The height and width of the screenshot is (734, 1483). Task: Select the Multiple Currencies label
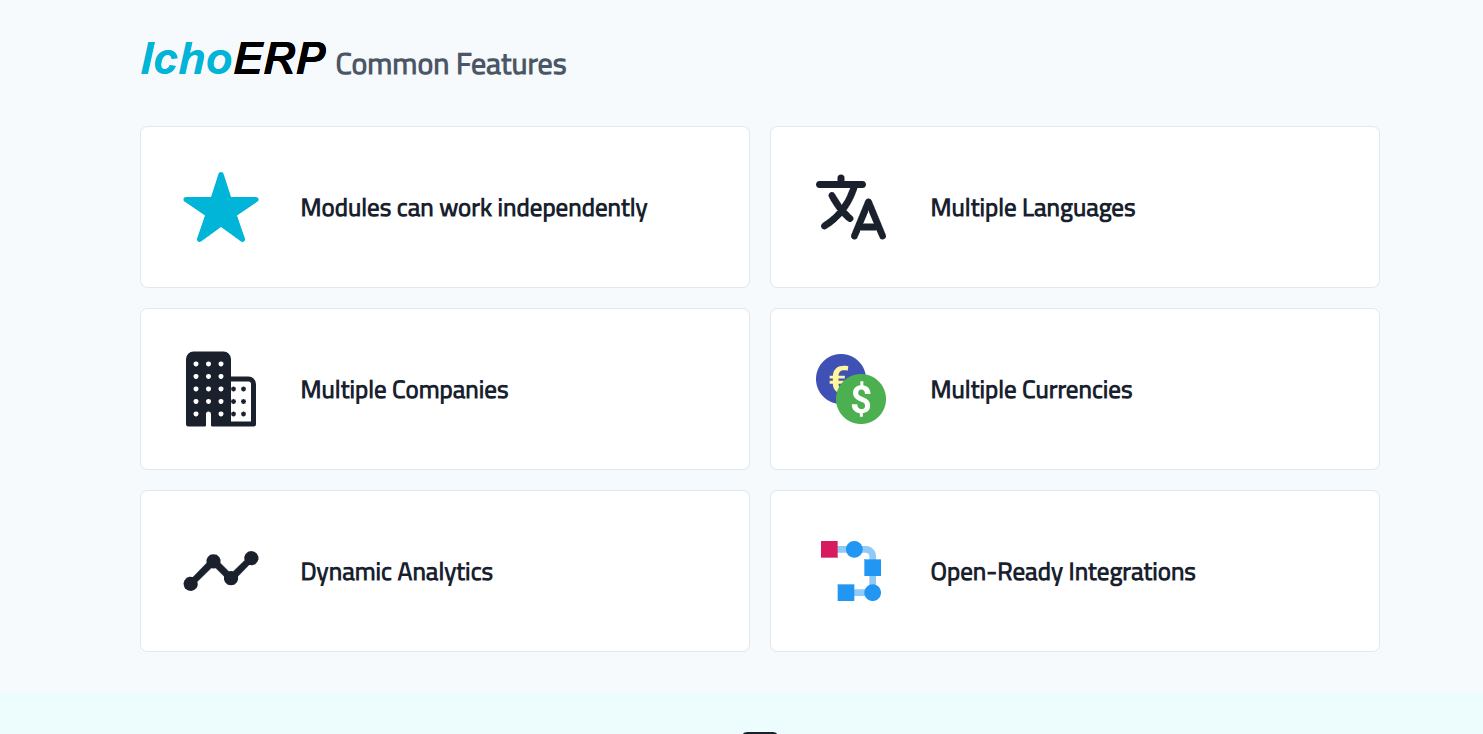[1031, 390]
